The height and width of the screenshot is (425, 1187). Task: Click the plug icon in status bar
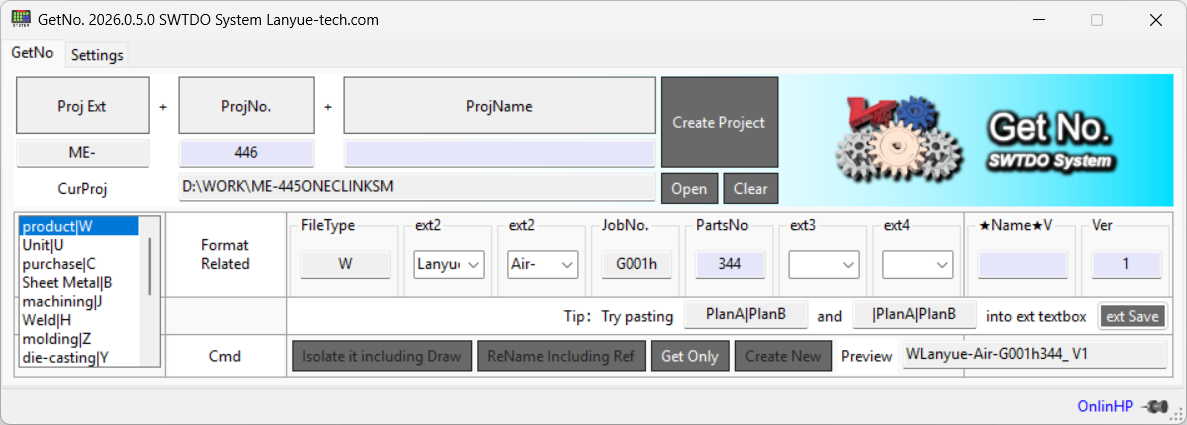(1157, 407)
